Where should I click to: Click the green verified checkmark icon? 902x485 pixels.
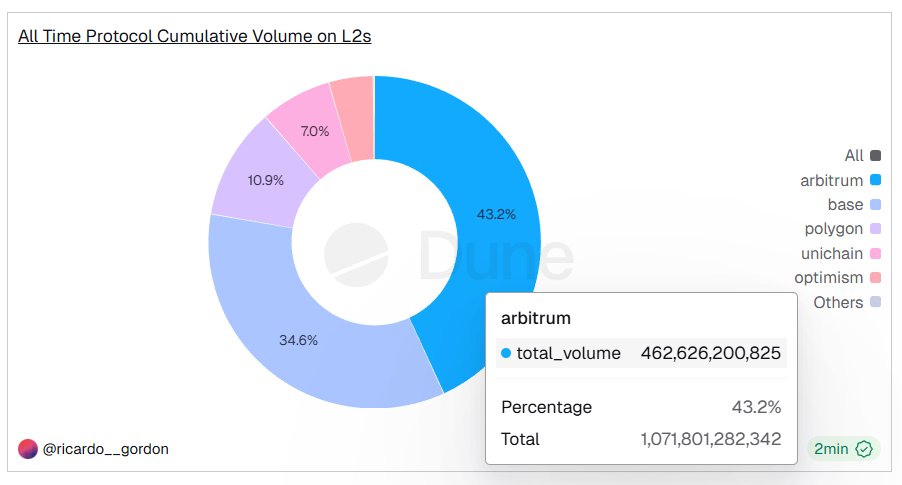tap(865, 449)
